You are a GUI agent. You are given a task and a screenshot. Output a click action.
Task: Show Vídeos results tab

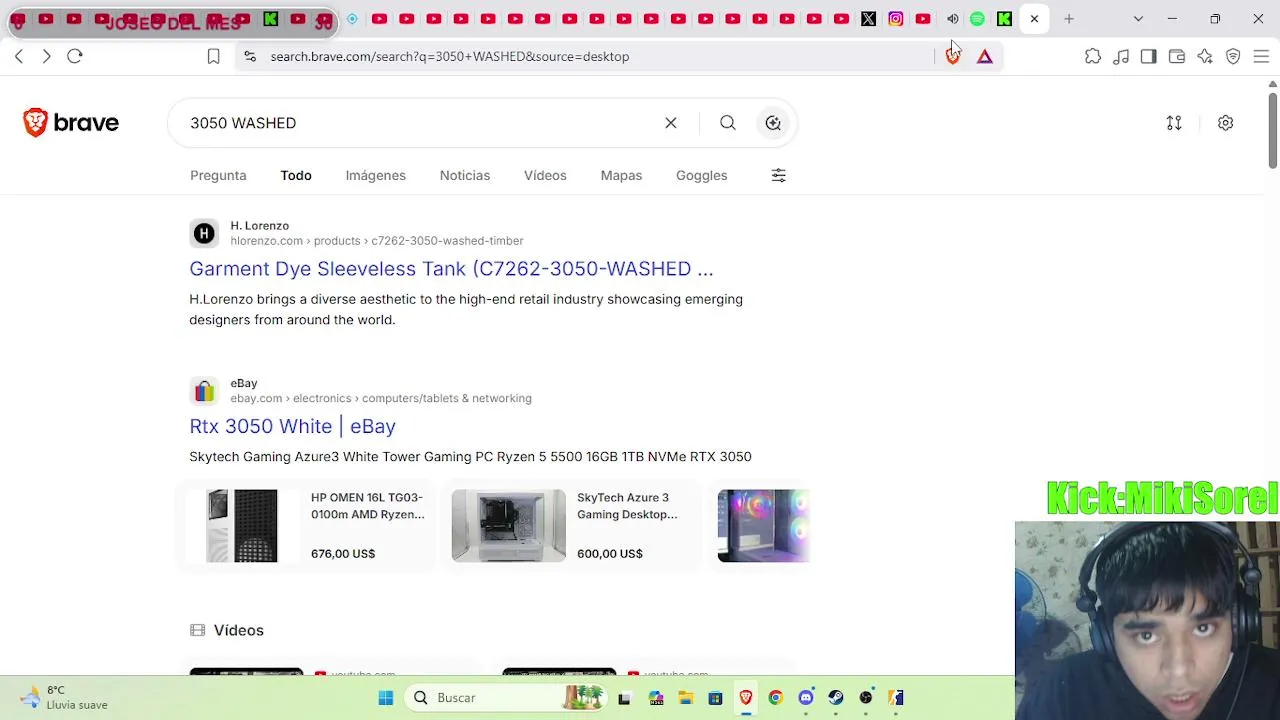coord(545,176)
